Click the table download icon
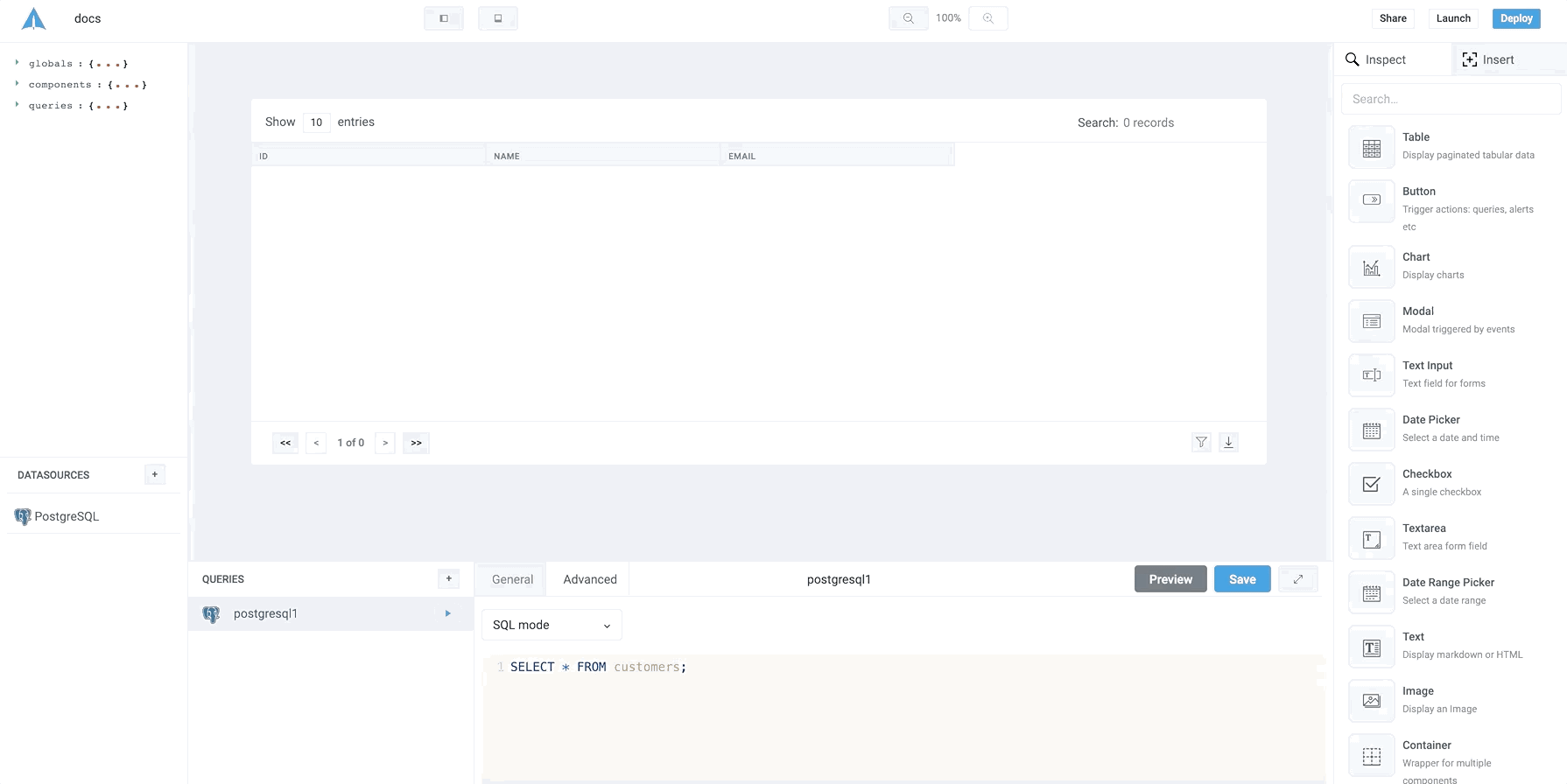Image resolution: width=1567 pixels, height=784 pixels. click(1228, 443)
